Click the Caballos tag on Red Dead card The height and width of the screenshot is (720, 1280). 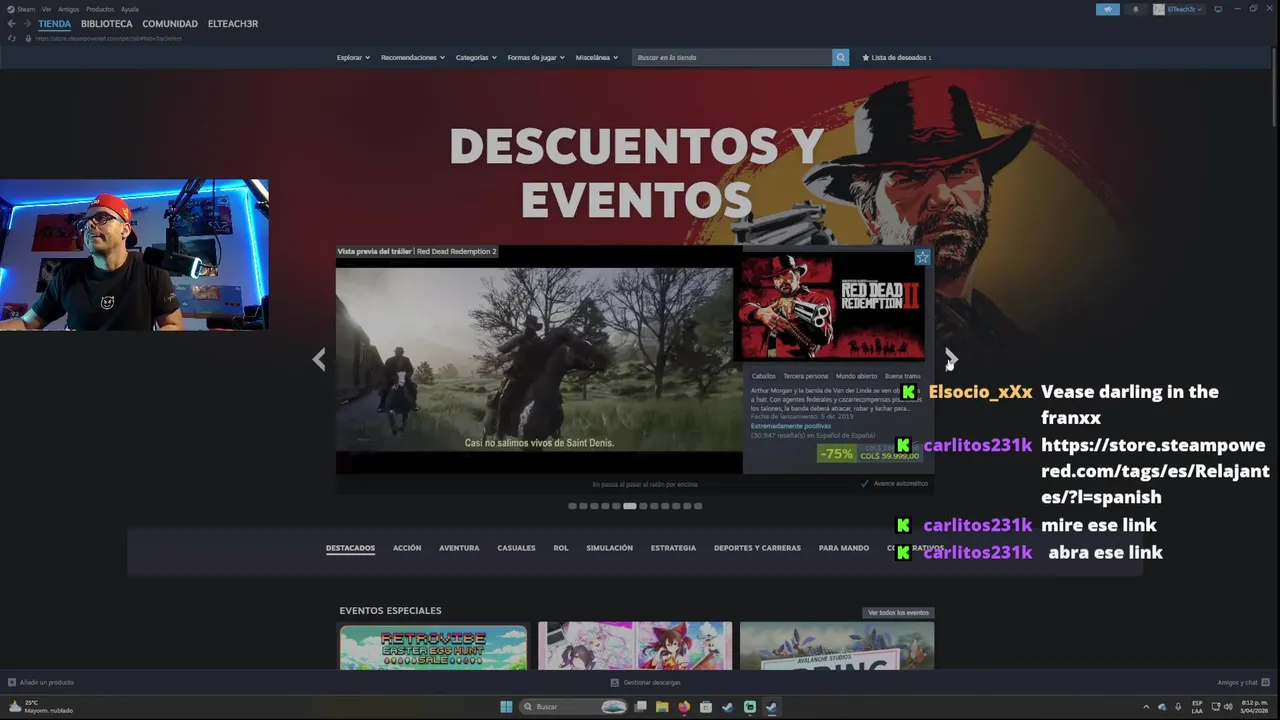pos(764,376)
